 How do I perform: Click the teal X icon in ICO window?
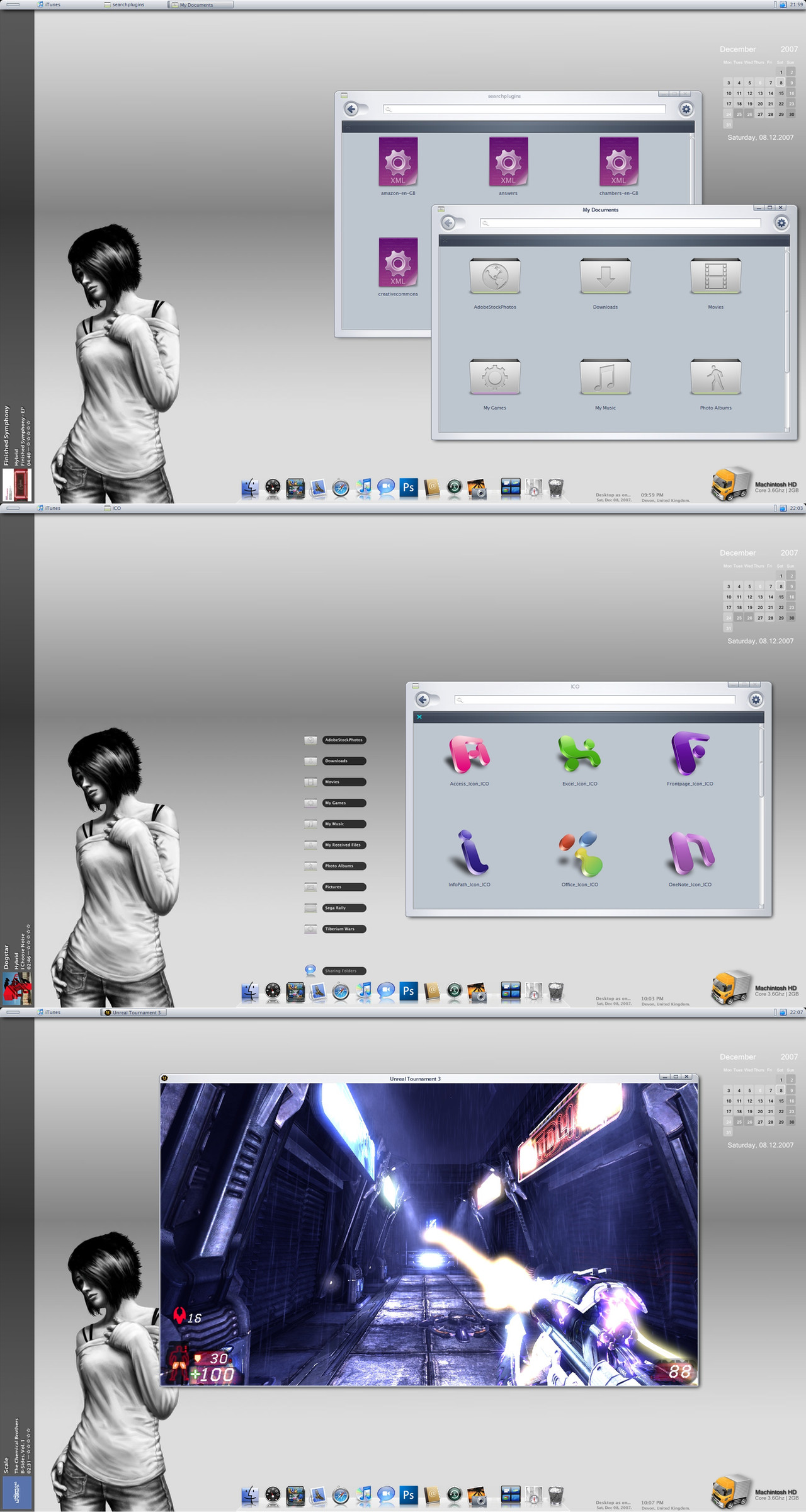419,717
